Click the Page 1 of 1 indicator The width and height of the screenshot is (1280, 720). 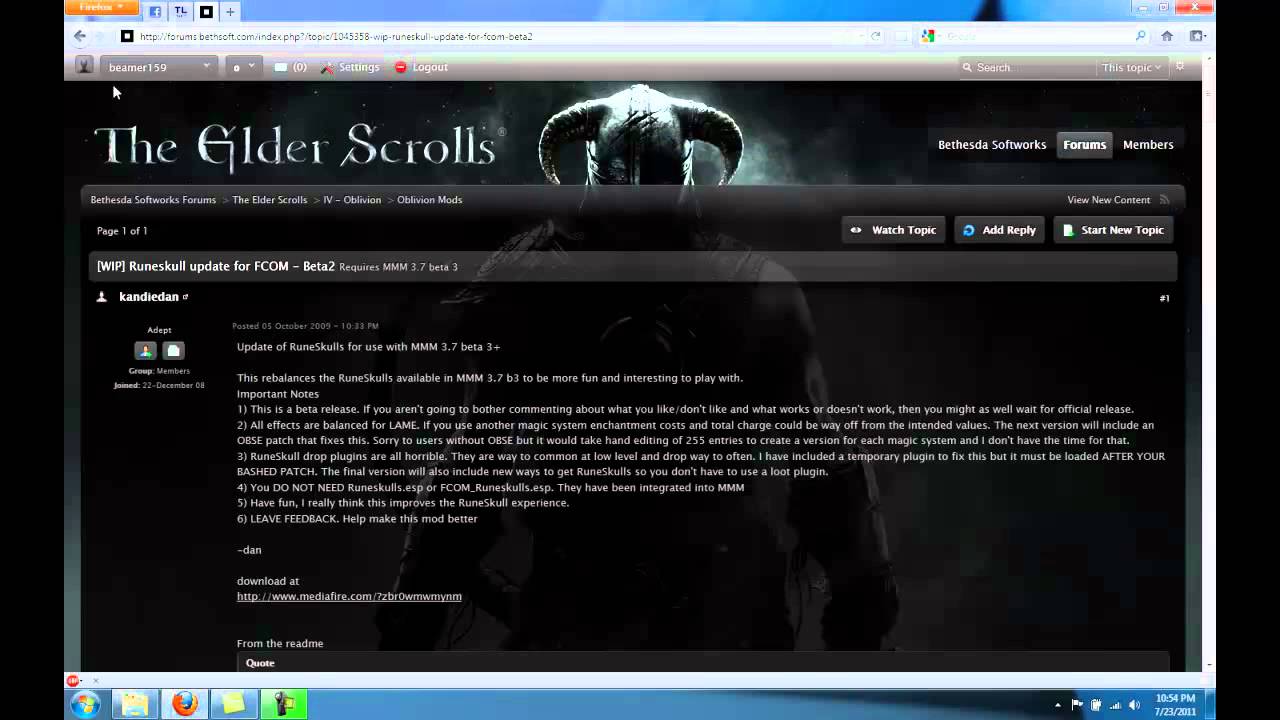point(122,231)
